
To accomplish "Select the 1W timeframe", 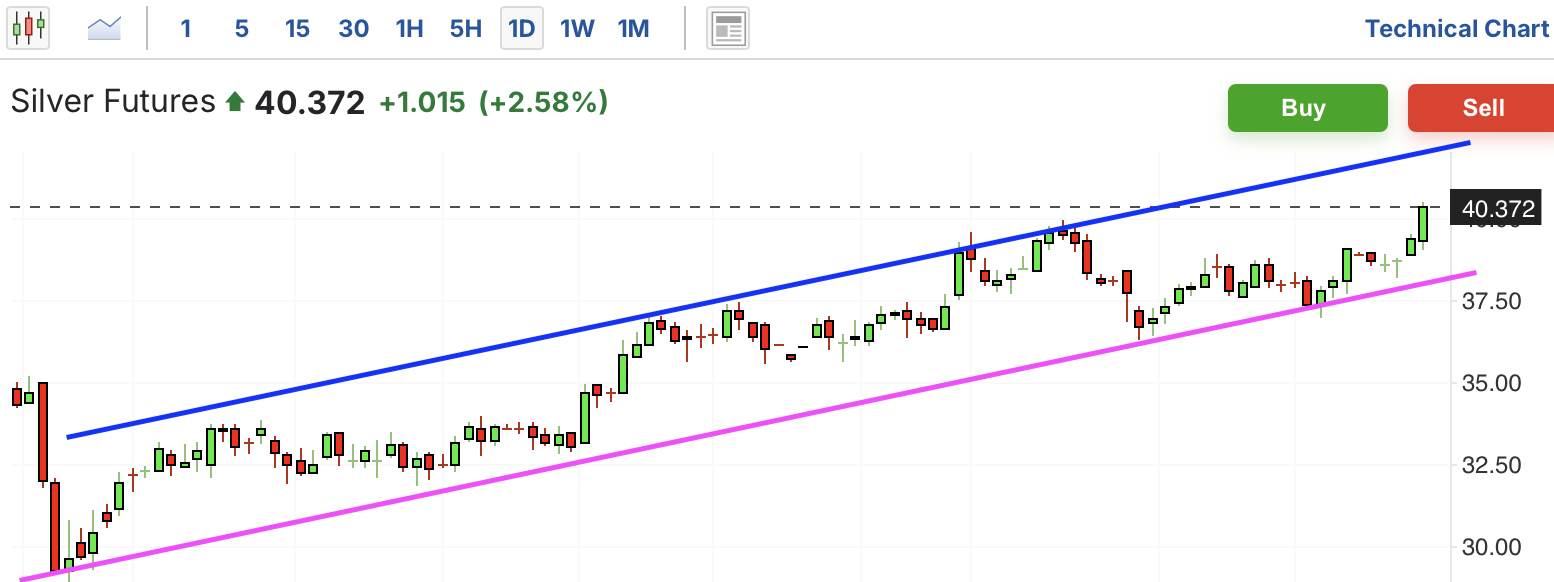I will coord(577,28).
